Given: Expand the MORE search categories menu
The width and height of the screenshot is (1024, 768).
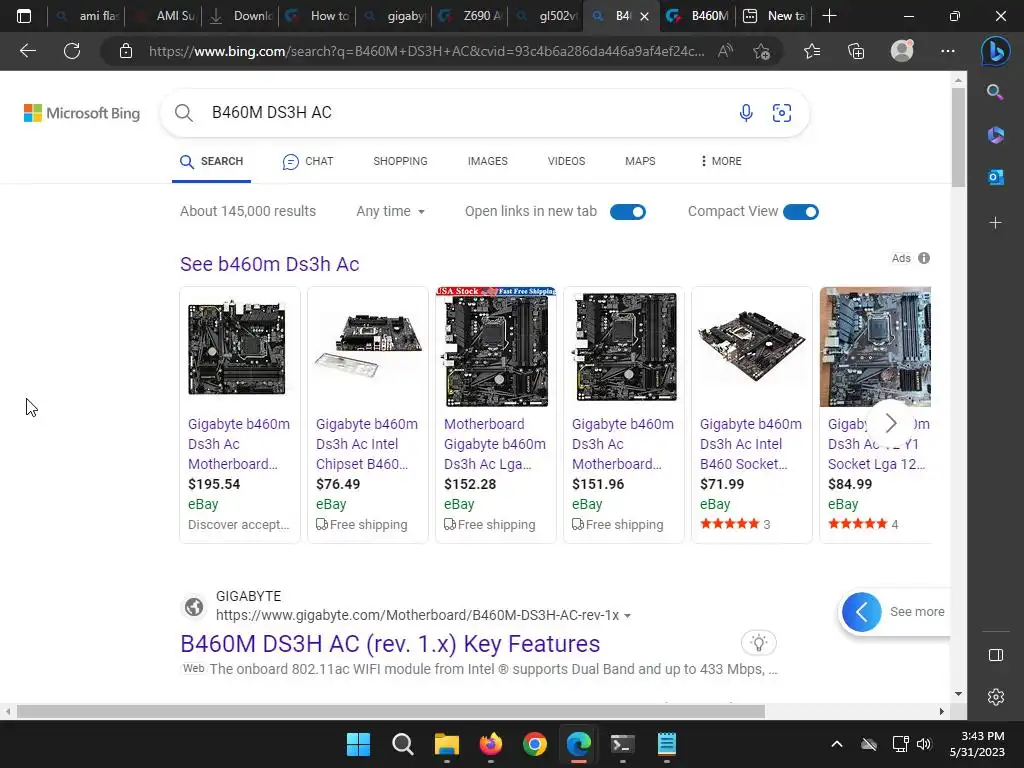Looking at the screenshot, I should point(721,161).
